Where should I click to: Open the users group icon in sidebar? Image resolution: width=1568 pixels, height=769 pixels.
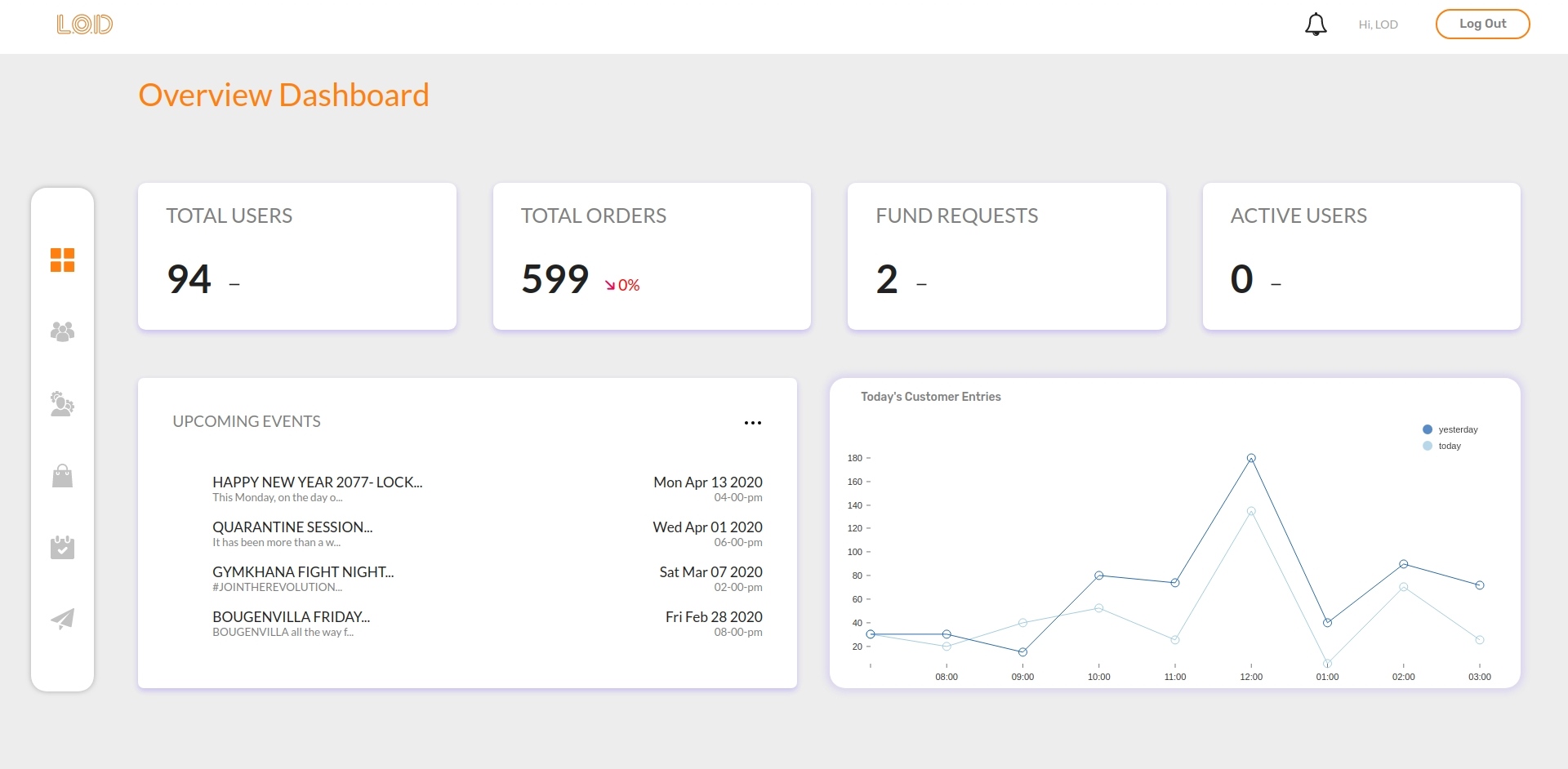click(62, 331)
